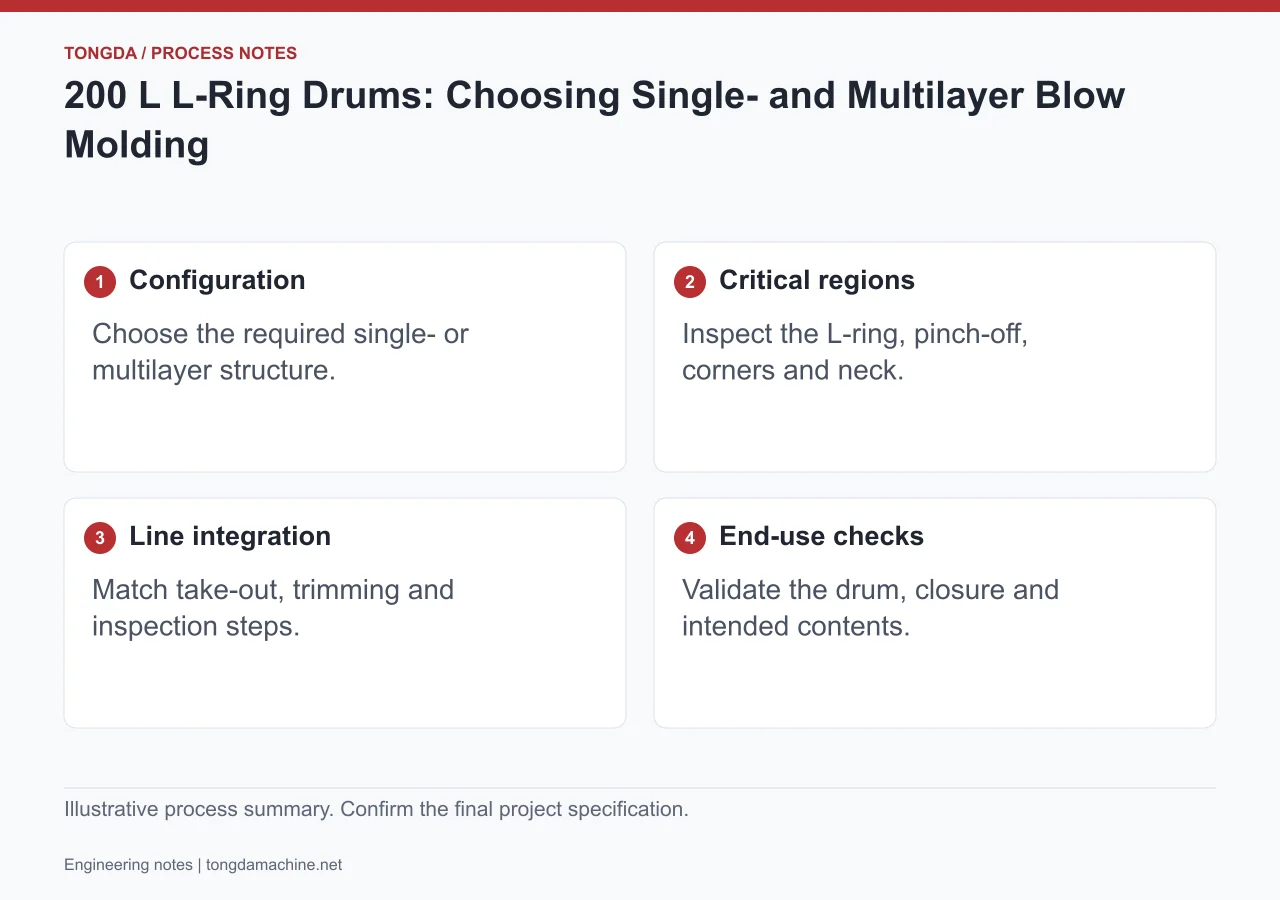Viewport: 1280px width, 900px height.
Task: Click the Molding word in the title
Action: click(137, 145)
